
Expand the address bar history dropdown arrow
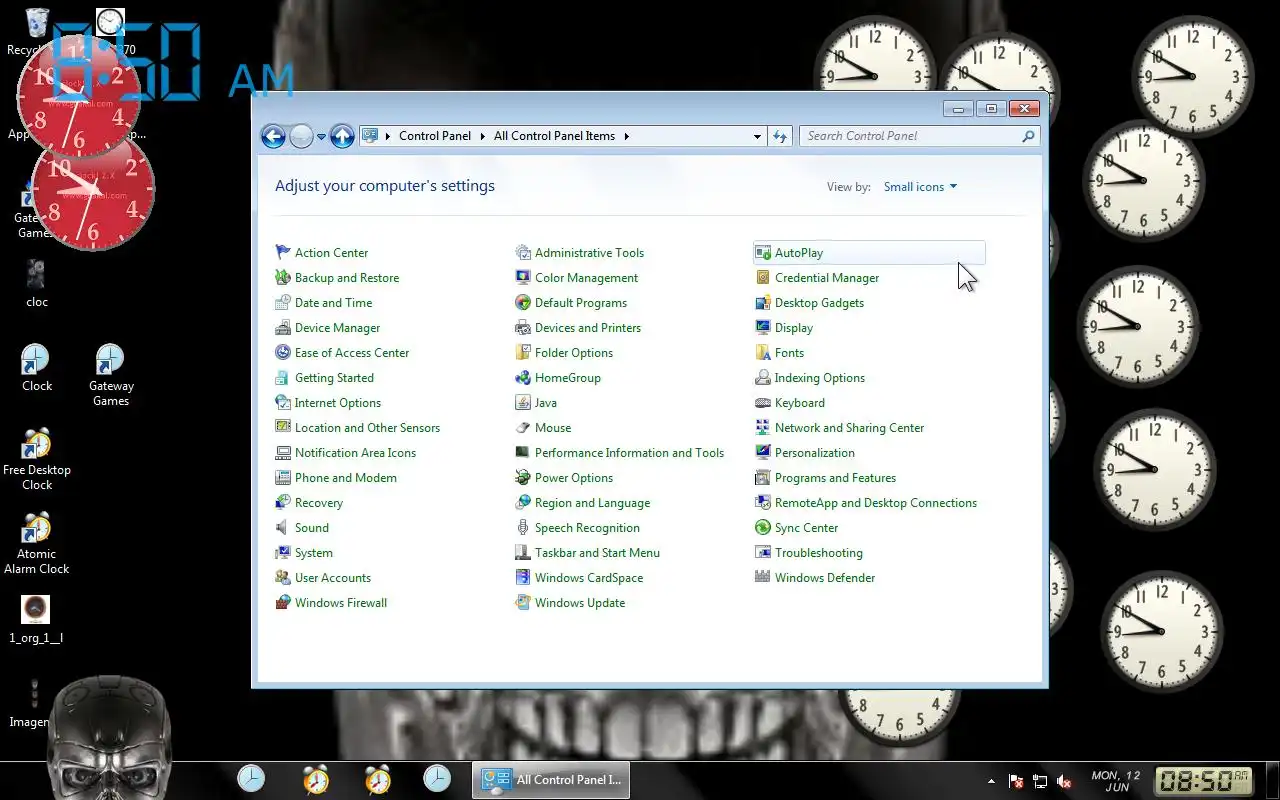(757, 136)
